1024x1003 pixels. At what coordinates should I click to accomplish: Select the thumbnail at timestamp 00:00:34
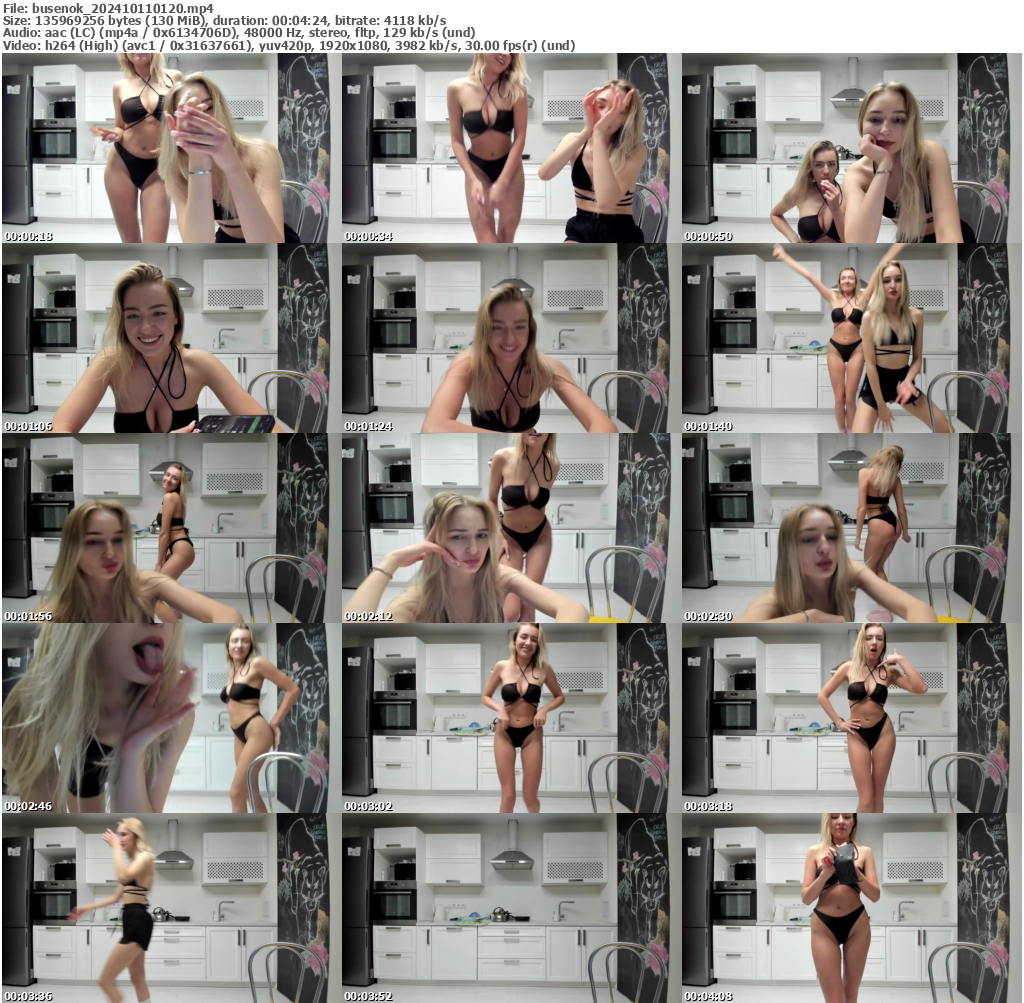pyautogui.click(x=511, y=148)
